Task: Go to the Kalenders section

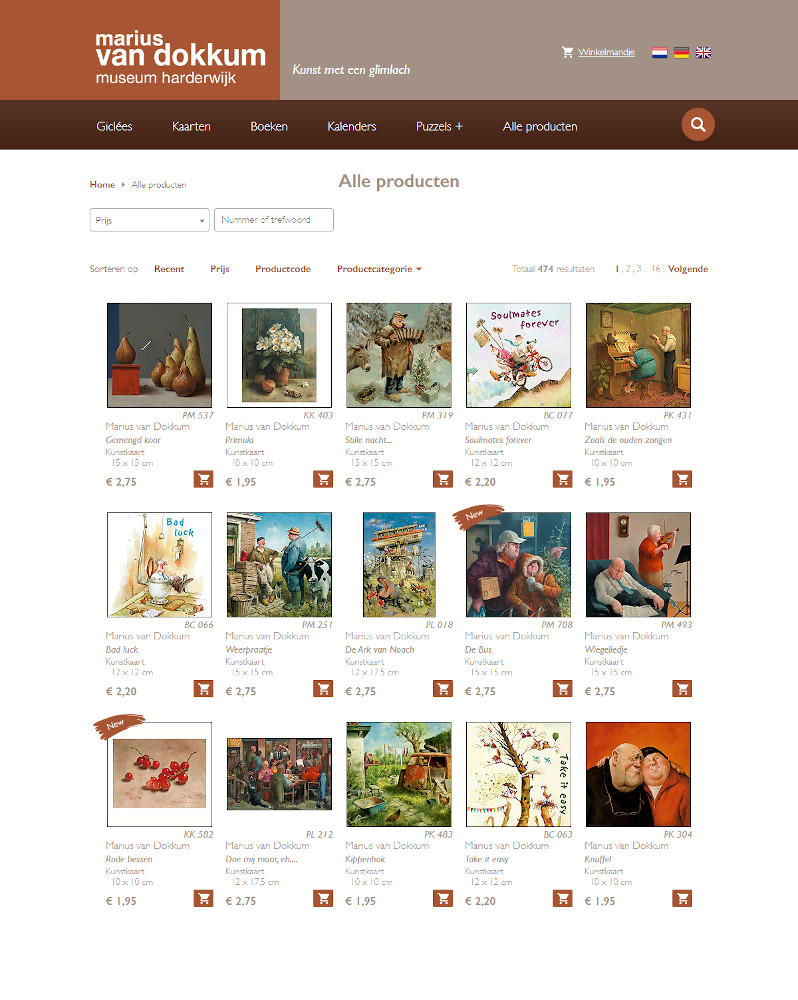Action: coord(351,126)
